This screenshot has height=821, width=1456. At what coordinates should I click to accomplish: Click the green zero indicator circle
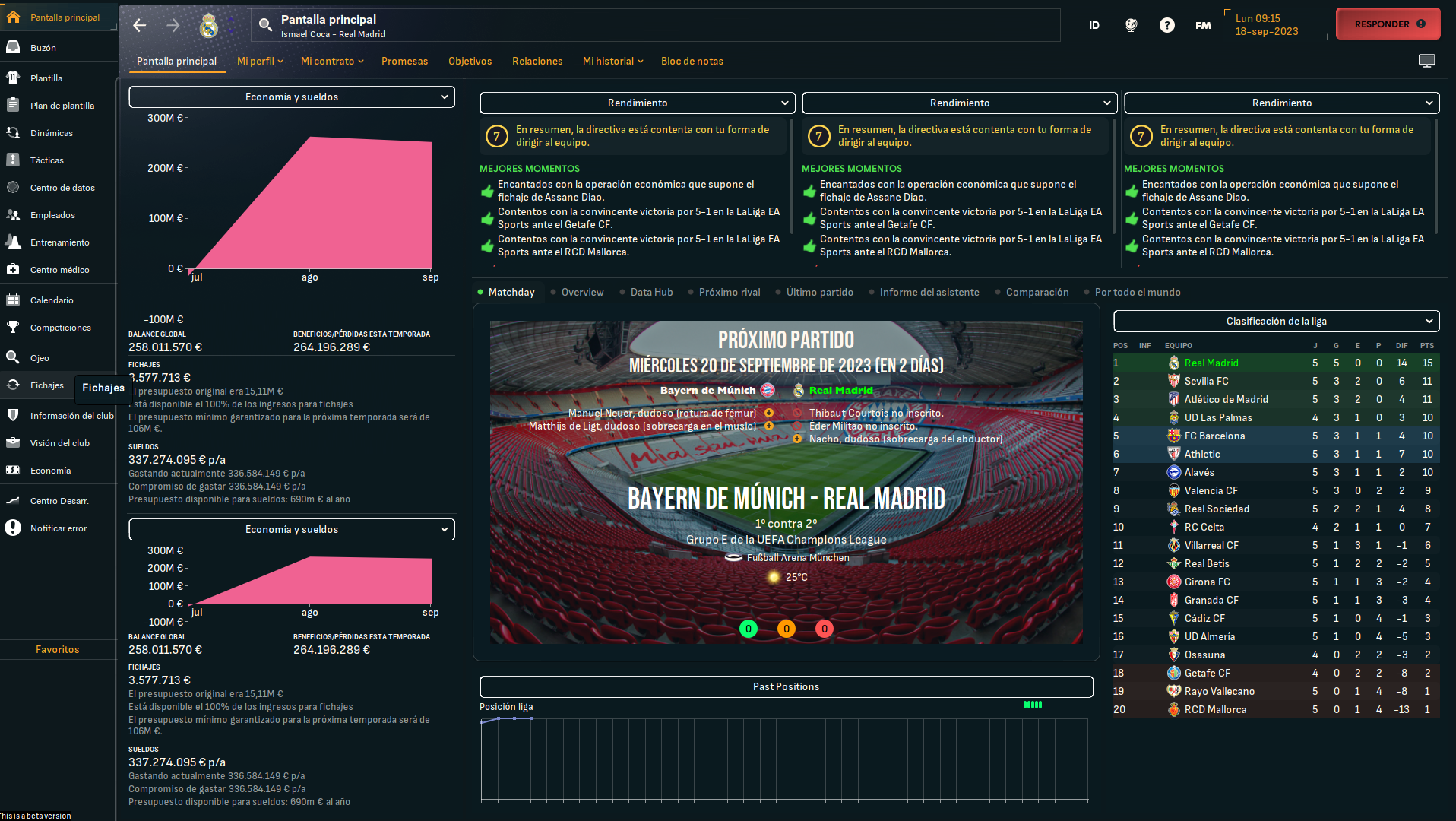coord(749,629)
